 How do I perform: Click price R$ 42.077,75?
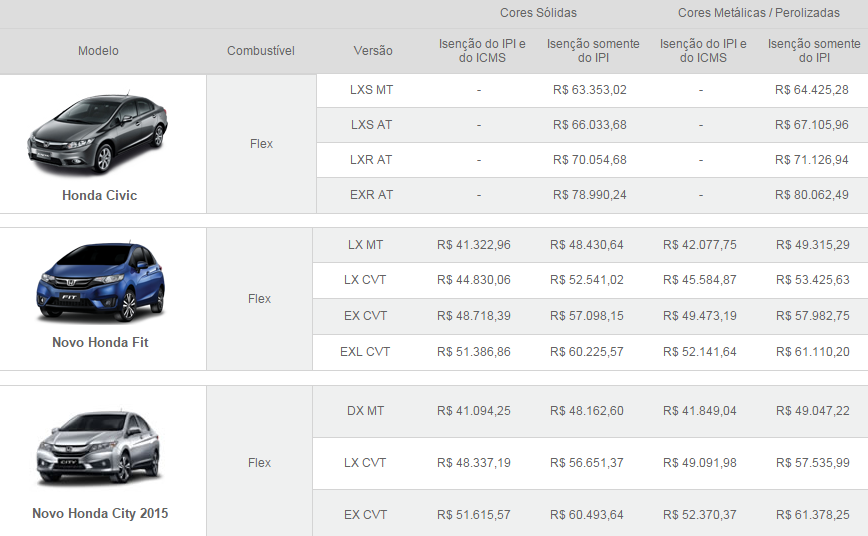pos(700,245)
